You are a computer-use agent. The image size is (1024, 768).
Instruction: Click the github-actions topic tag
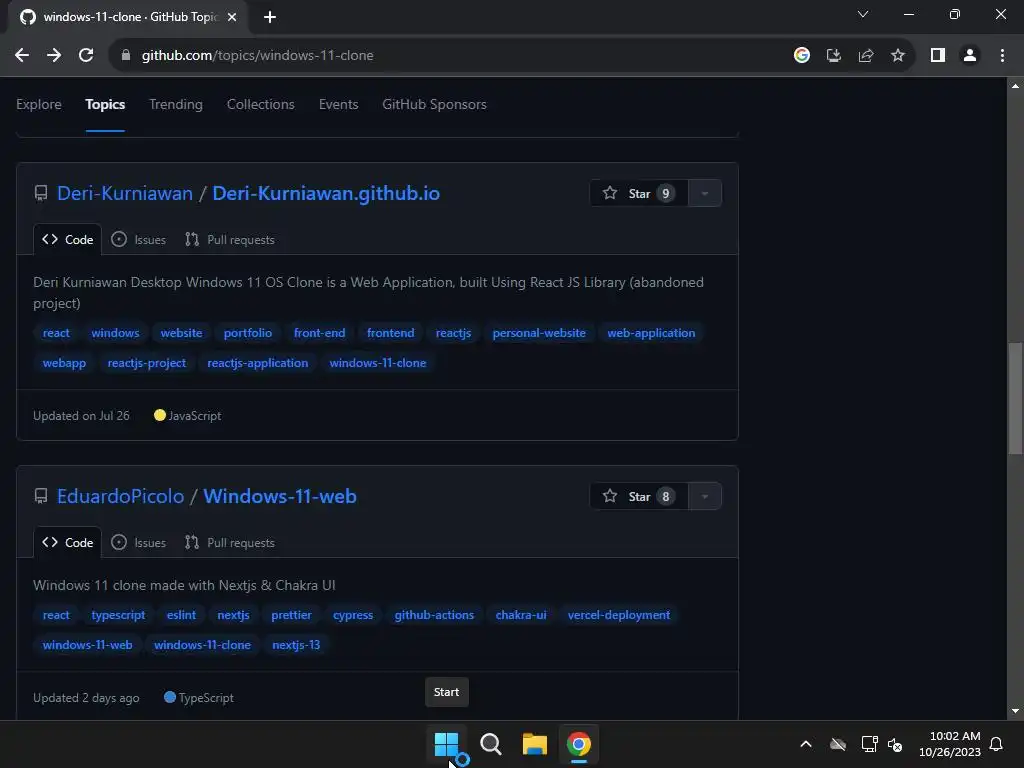[434, 615]
